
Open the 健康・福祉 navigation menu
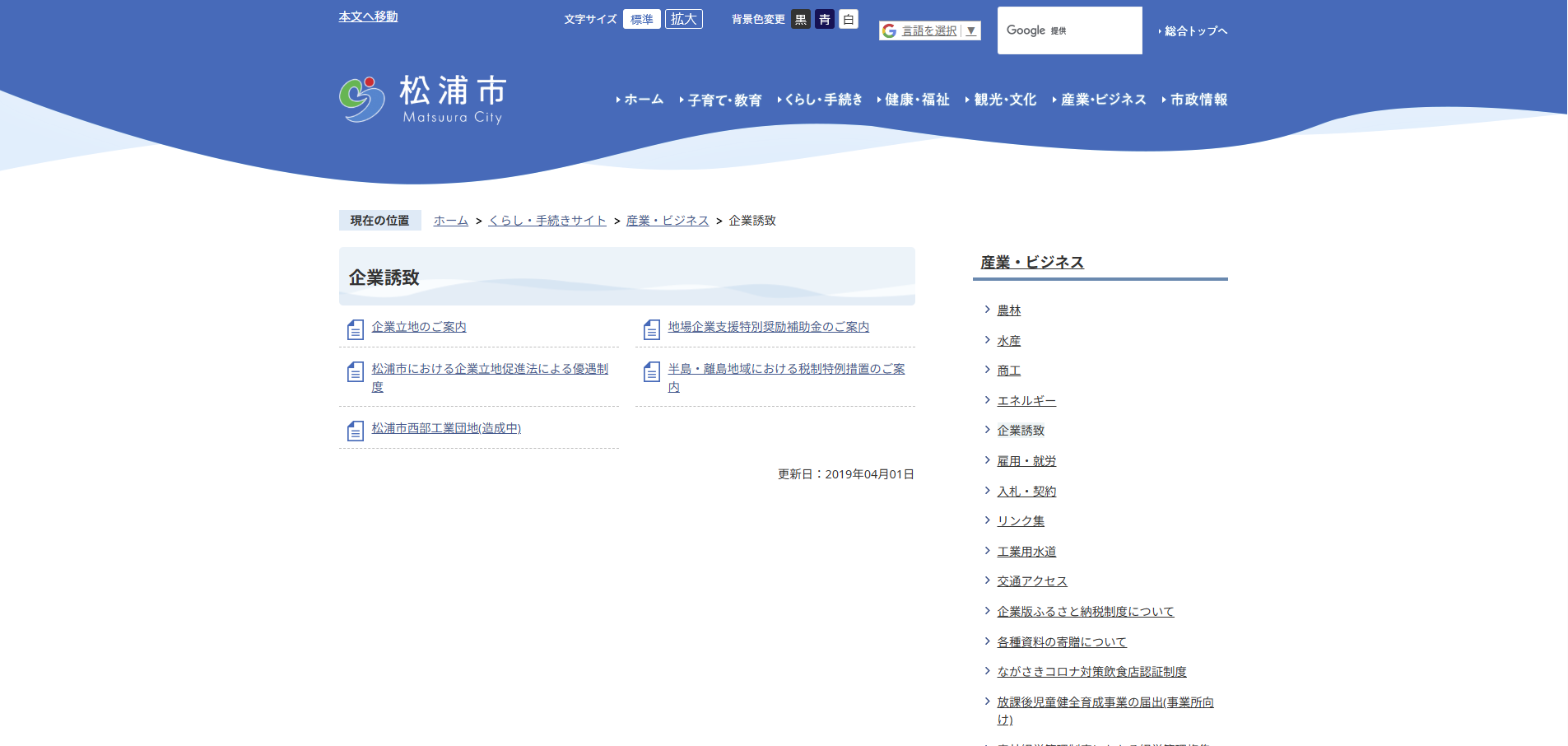914,100
